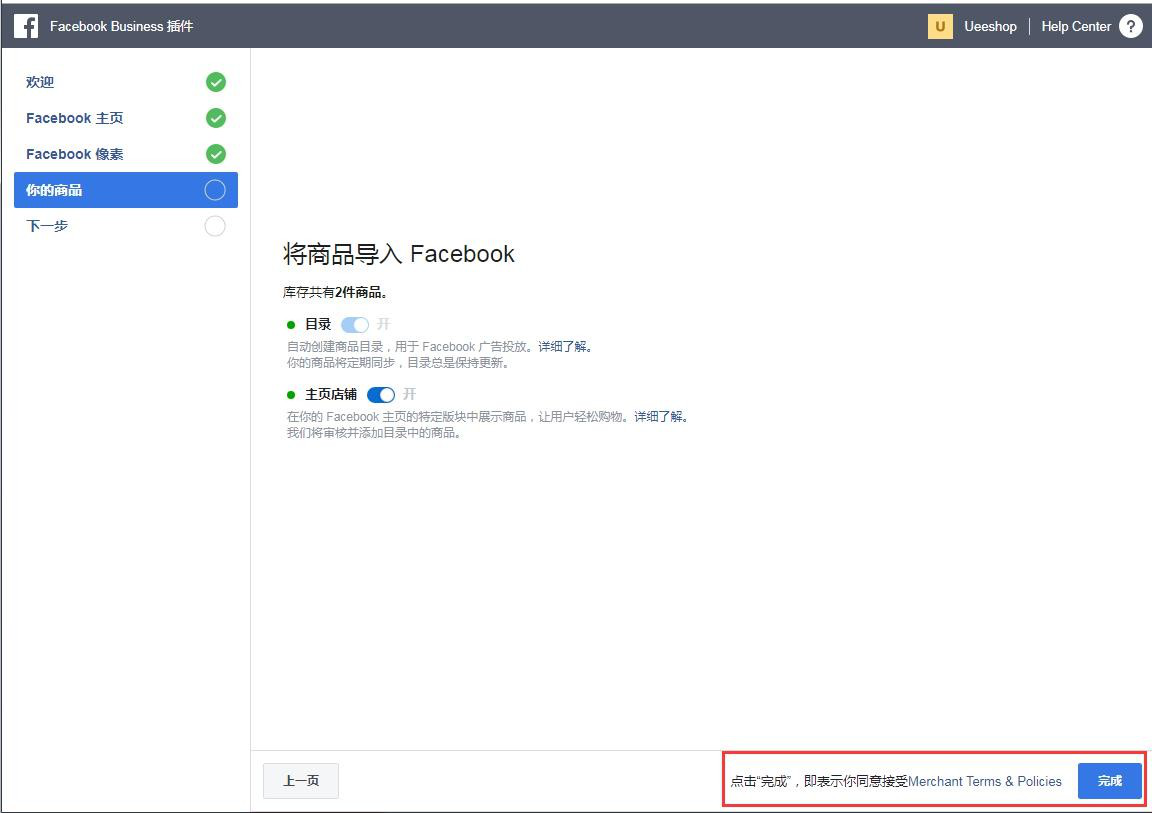
Task: Open 详细了解 link under 目录
Action: click(x=565, y=347)
